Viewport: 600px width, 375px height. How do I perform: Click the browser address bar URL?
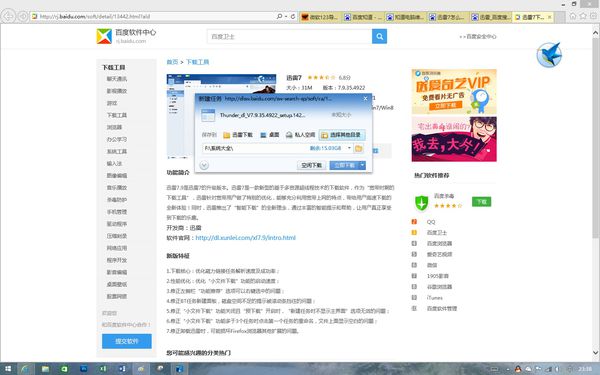click(95, 16)
